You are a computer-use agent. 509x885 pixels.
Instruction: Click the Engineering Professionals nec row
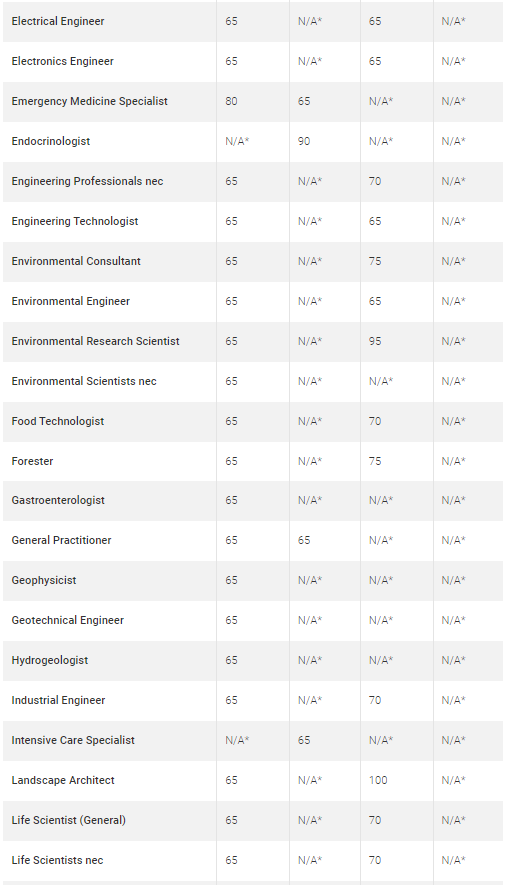point(253,182)
